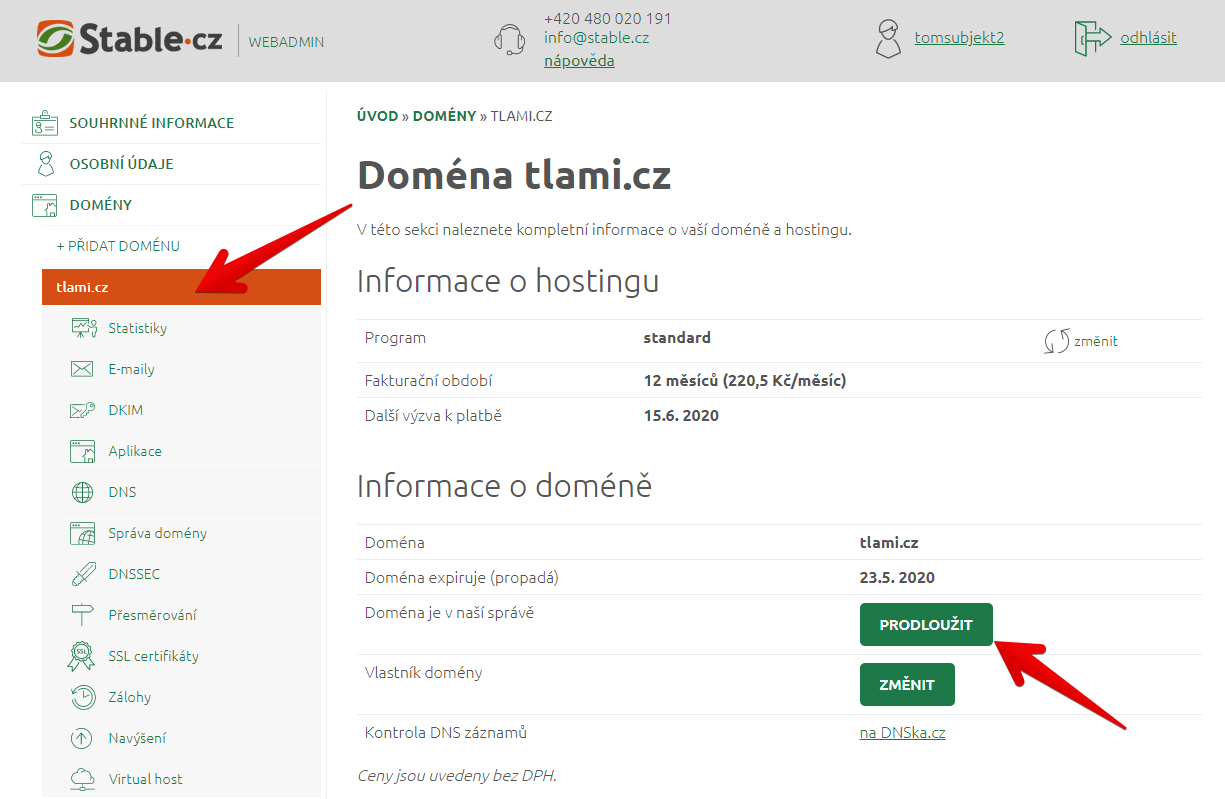This screenshot has height=799, width=1225.
Task: Click the Informace o hostingu heading
Action: tap(508, 282)
